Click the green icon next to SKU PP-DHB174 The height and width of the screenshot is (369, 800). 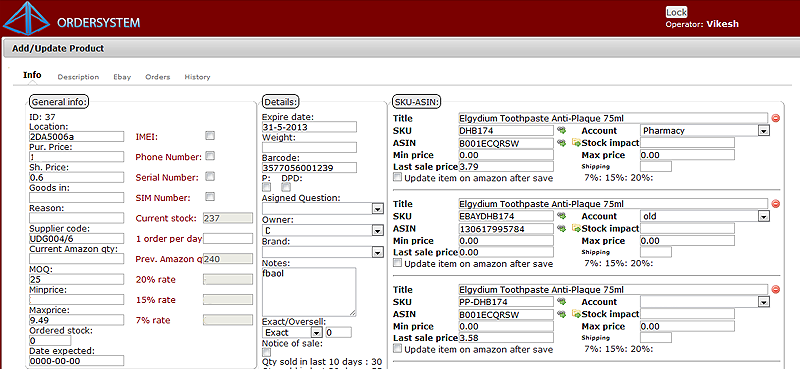561,302
